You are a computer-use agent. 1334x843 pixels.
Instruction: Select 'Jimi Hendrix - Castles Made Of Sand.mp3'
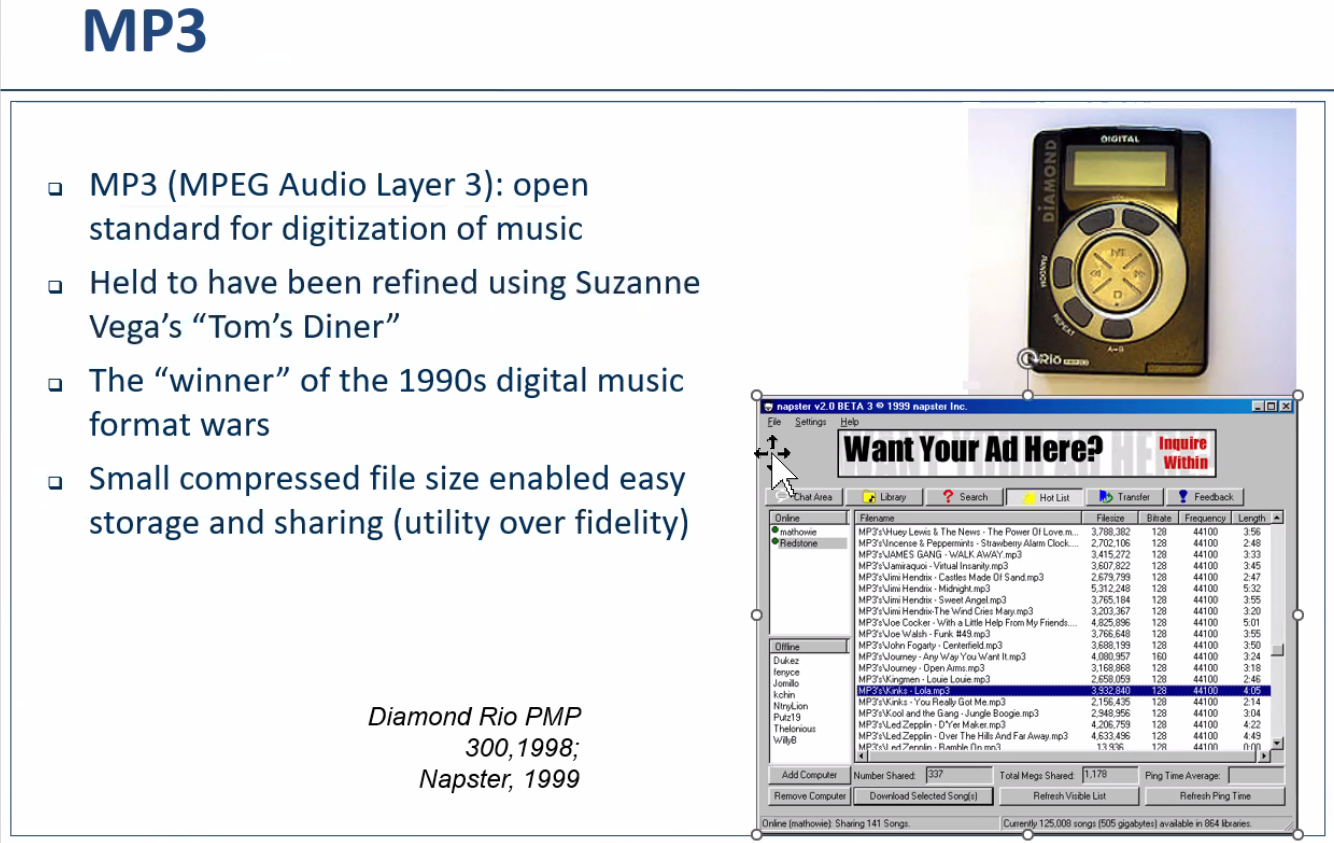(x=1063, y=577)
